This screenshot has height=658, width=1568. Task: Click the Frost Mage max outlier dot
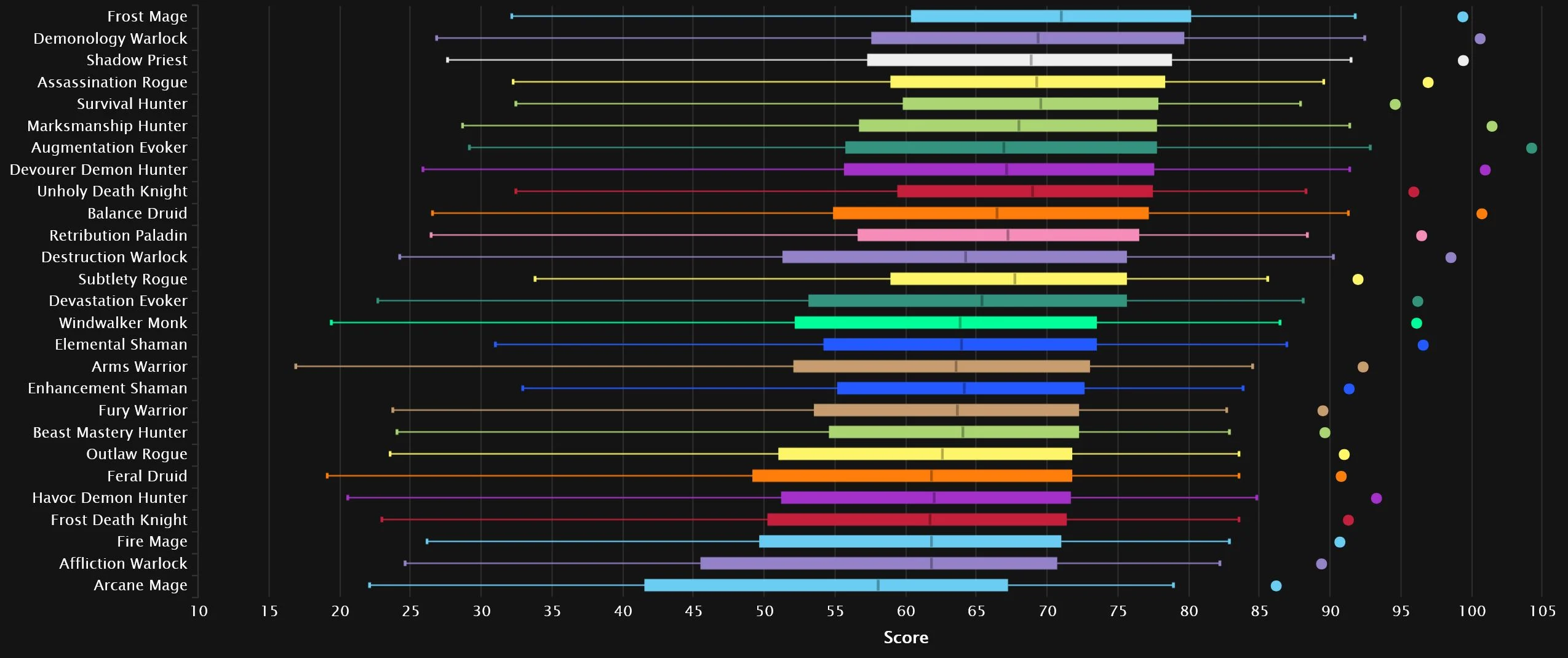click(x=1462, y=17)
